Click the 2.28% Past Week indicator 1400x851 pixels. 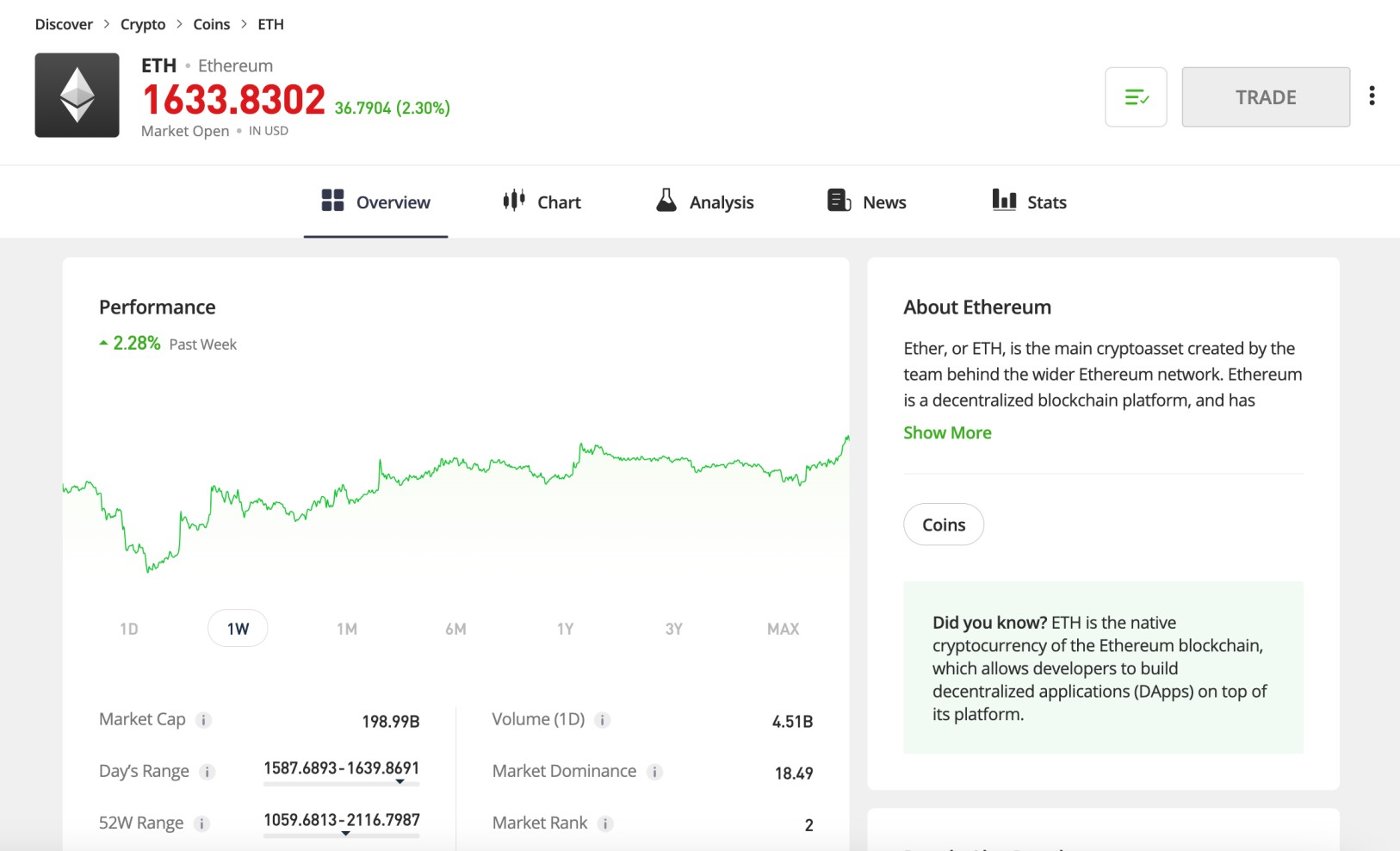pos(168,344)
